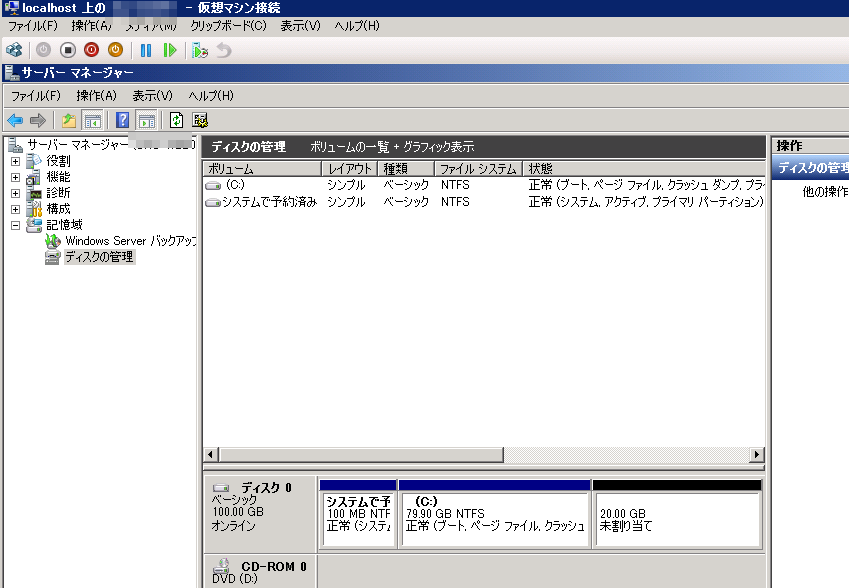
Task: Sort by ボリューム column header
Action: click(x=262, y=169)
